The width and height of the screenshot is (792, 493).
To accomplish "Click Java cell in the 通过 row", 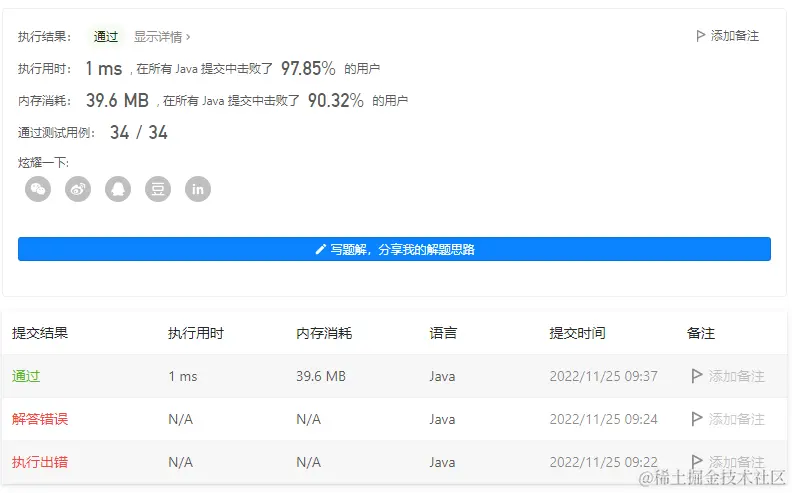I will 442,376.
